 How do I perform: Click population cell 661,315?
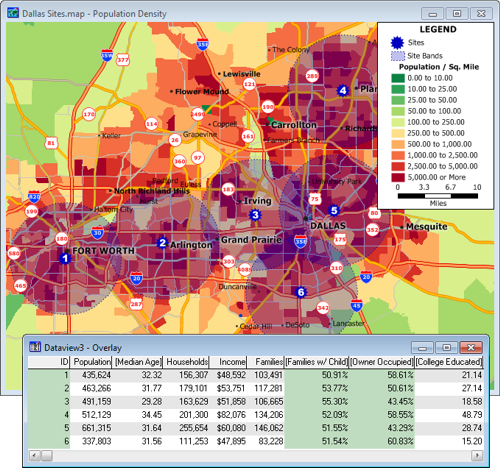point(91,428)
